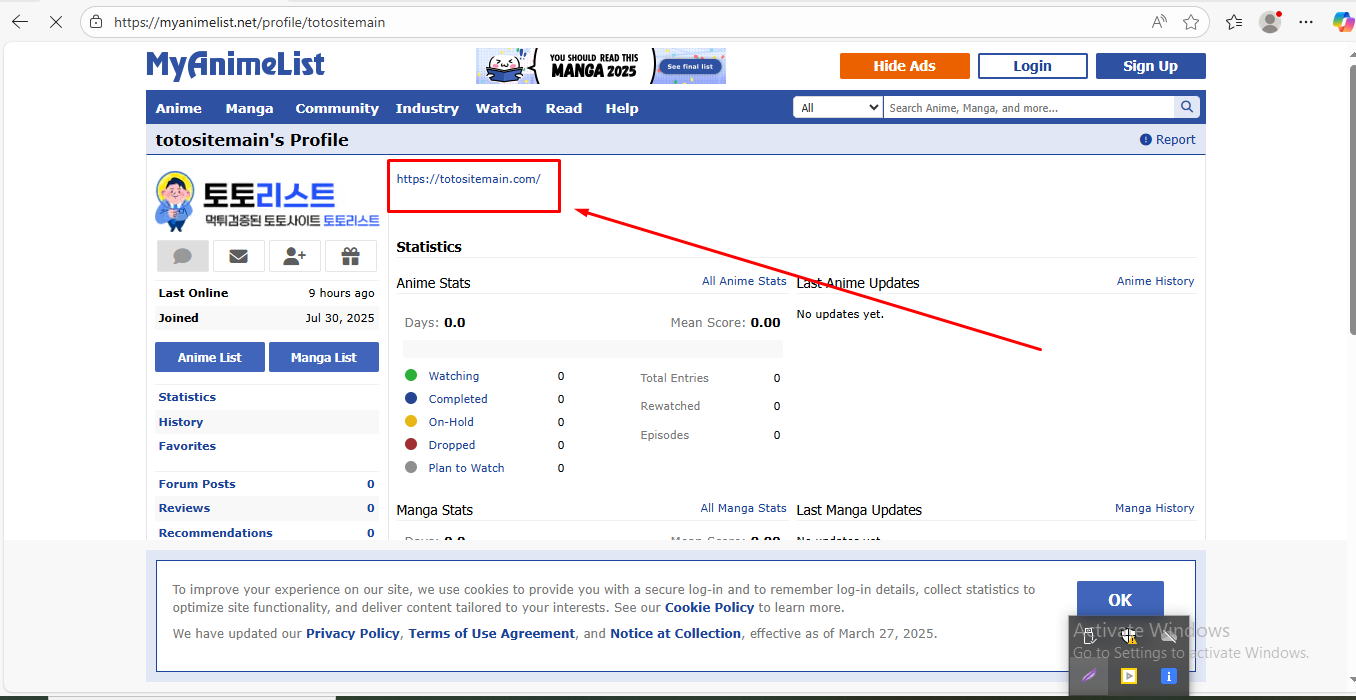Screen dimensions: 1356x700
Task: Click the search magnifier icon
Action: (1186, 108)
